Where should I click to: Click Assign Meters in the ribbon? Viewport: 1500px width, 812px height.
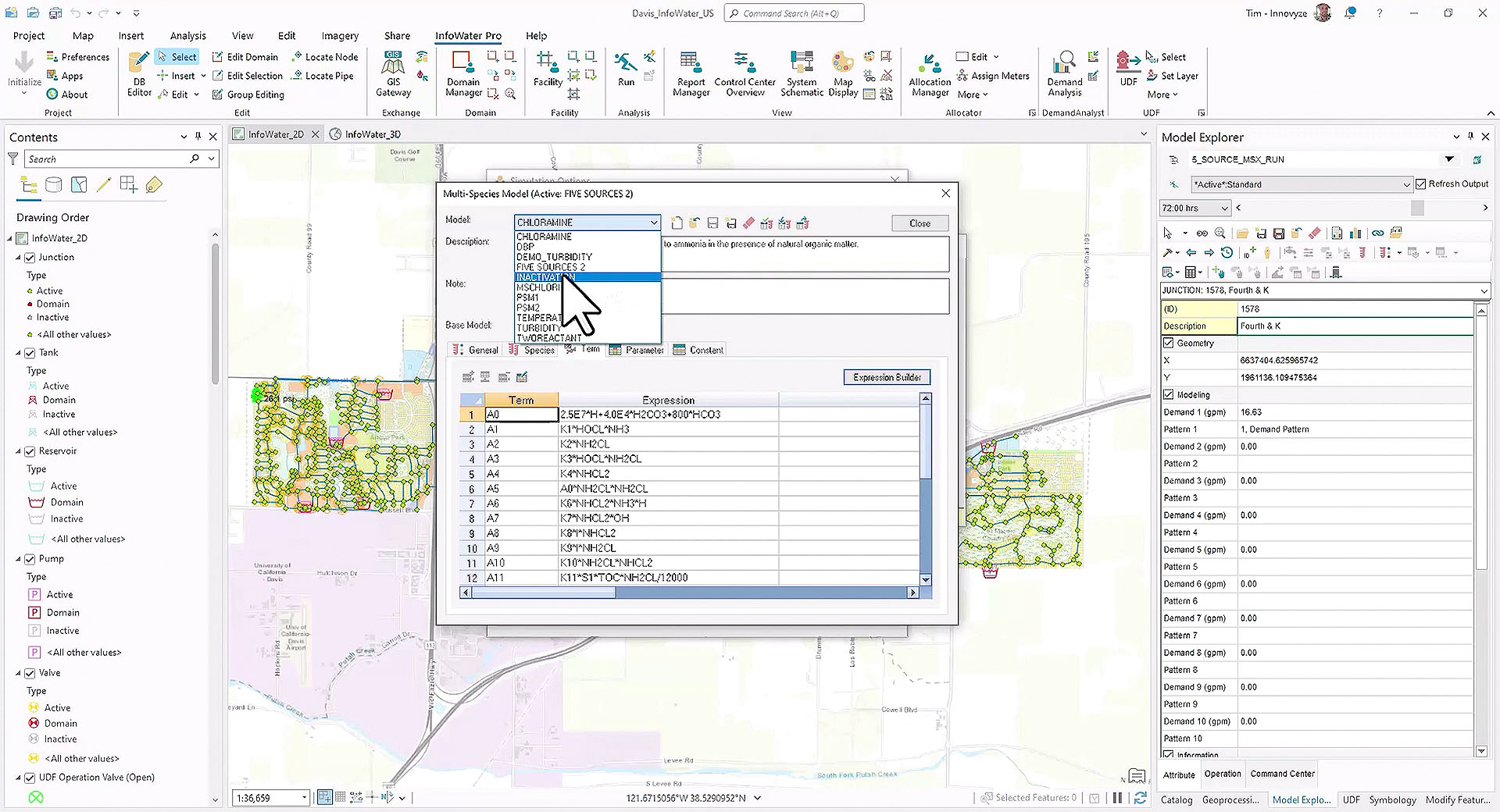(x=993, y=76)
